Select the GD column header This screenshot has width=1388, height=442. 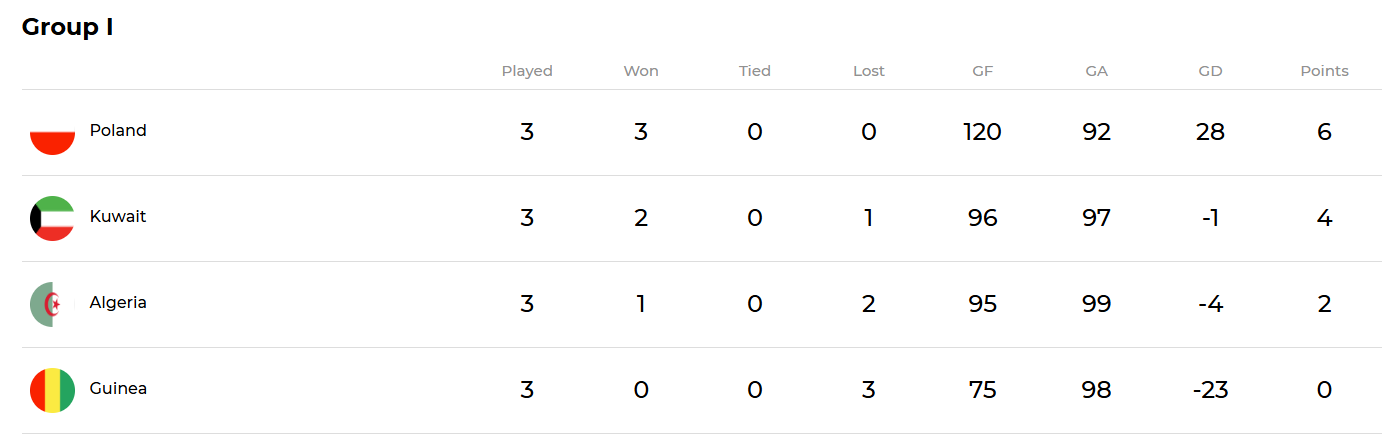point(1211,71)
